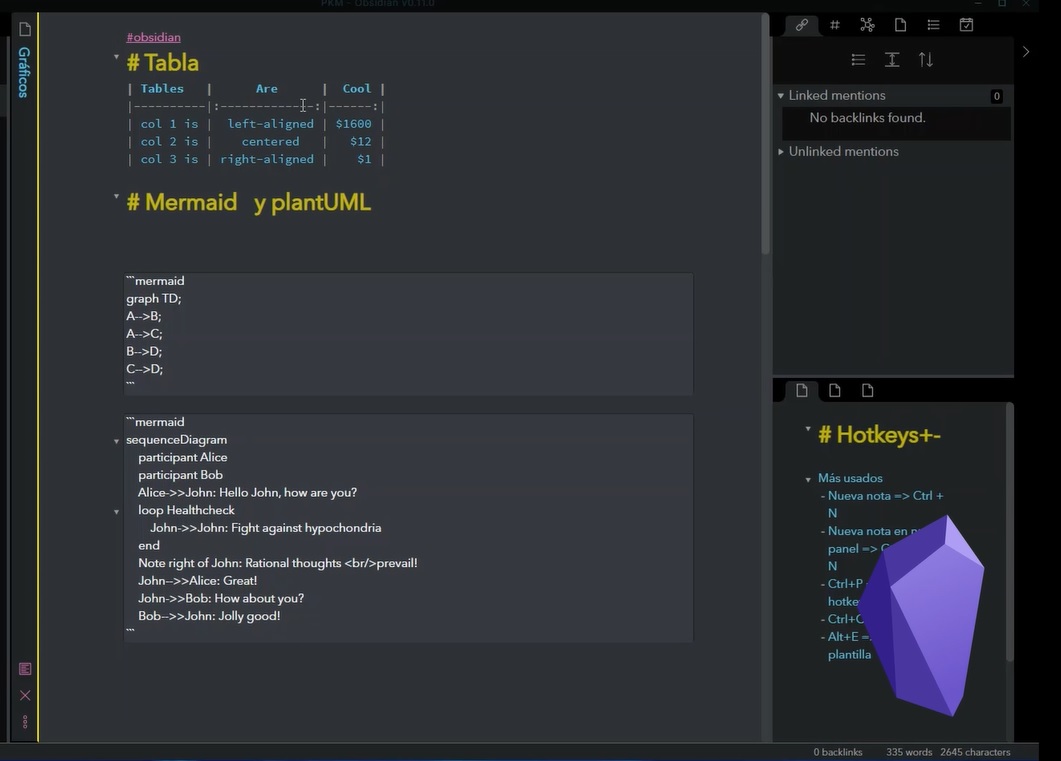
Task: Switch to the Tags pane icon
Action: tap(835, 25)
